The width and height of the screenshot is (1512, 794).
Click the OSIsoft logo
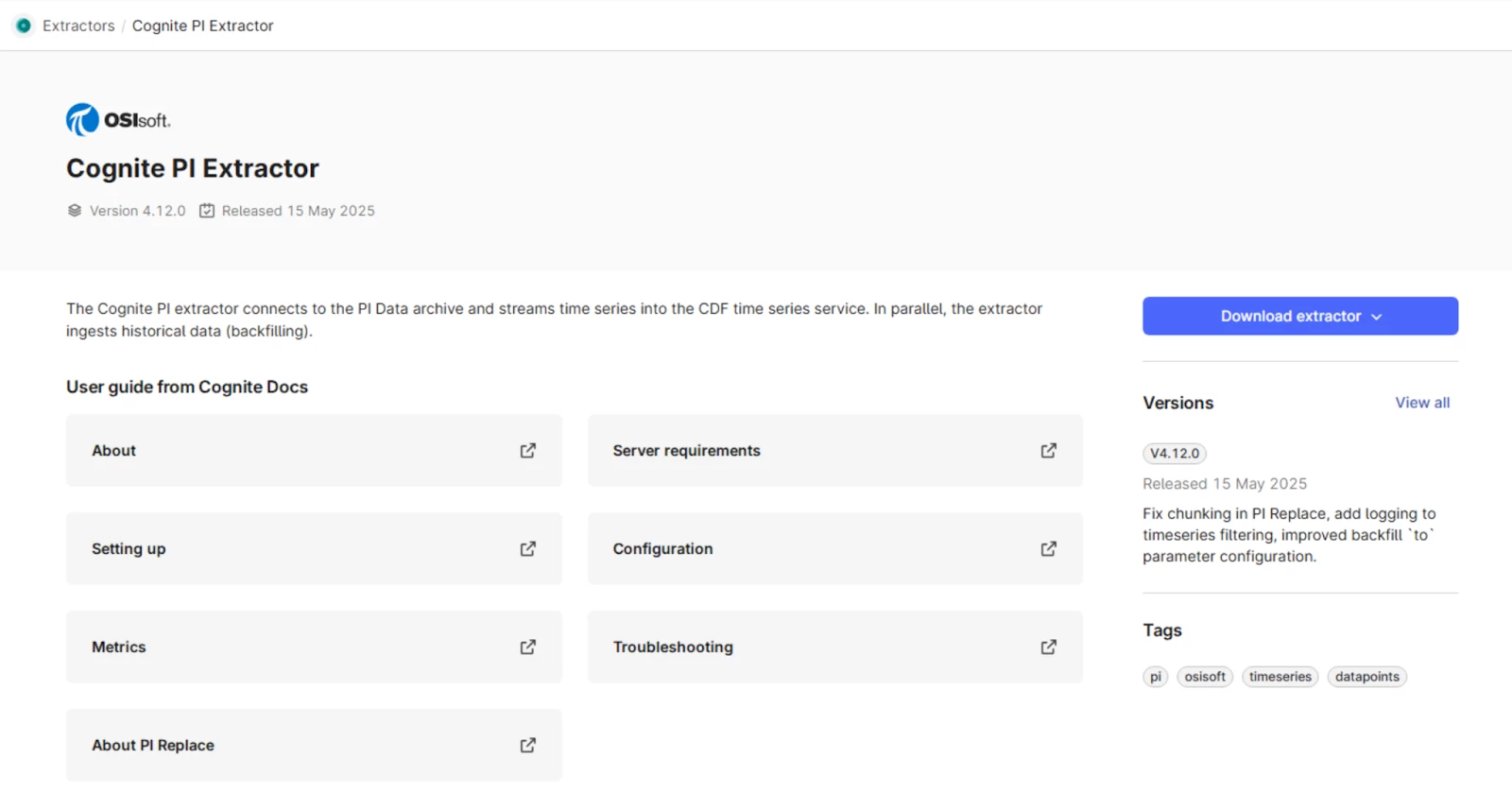point(118,120)
